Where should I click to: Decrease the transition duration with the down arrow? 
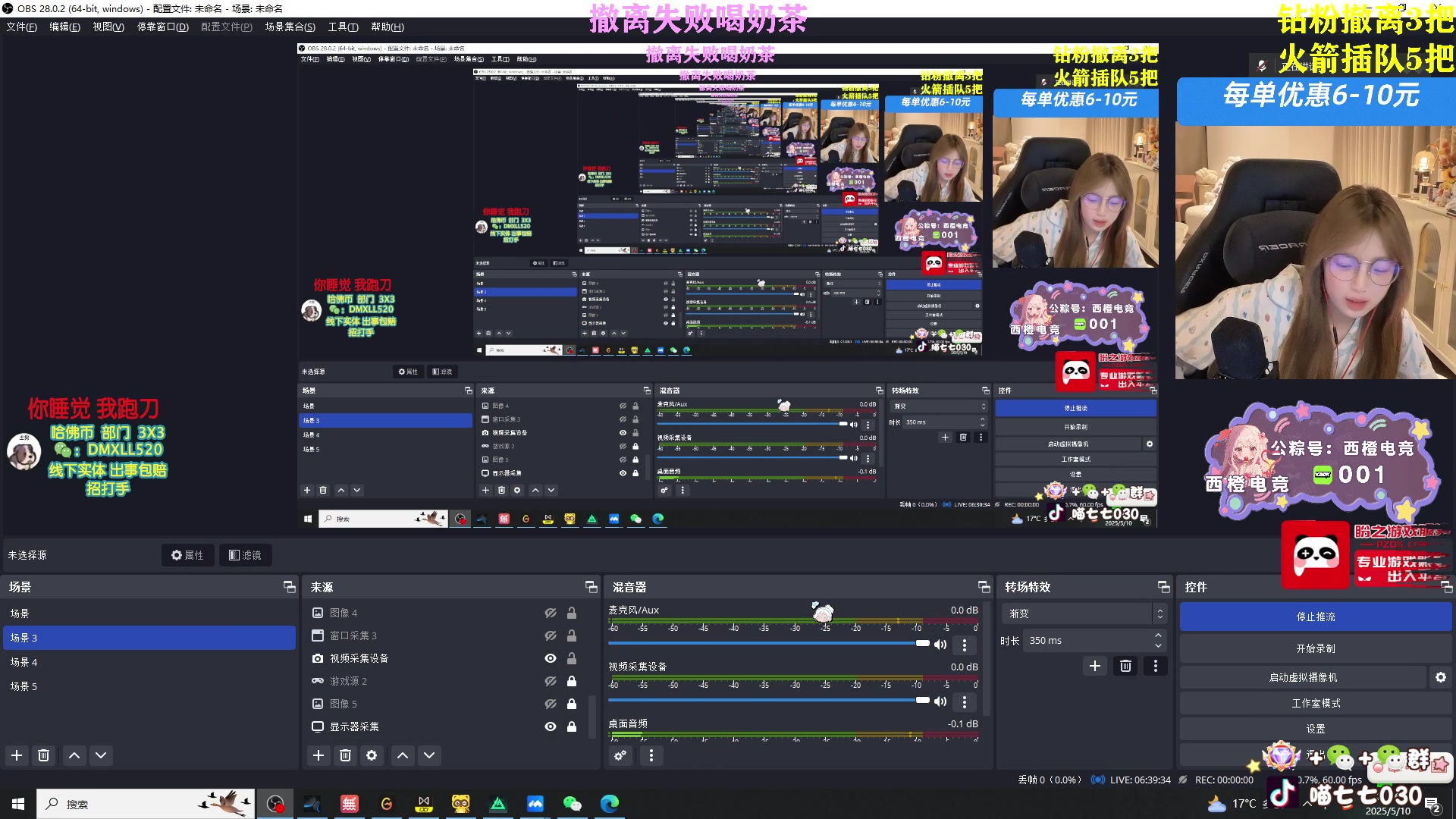click(x=1158, y=646)
